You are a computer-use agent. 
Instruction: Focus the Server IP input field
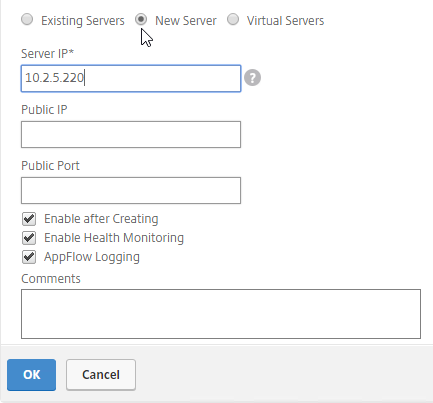pos(131,78)
